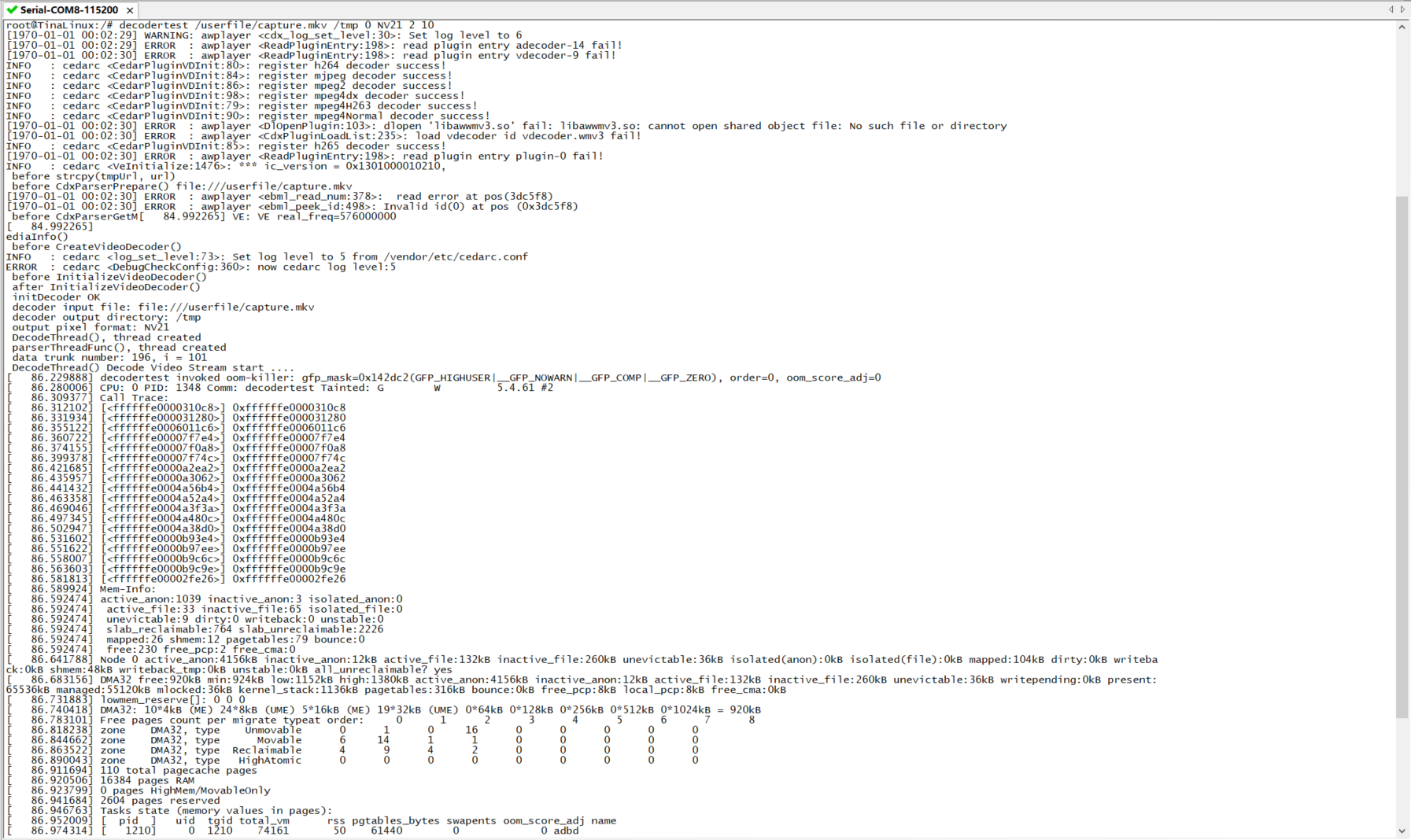The width and height of the screenshot is (1411, 840).
Task: Click the right tab scroll arrow
Action: coord(1402,9)
